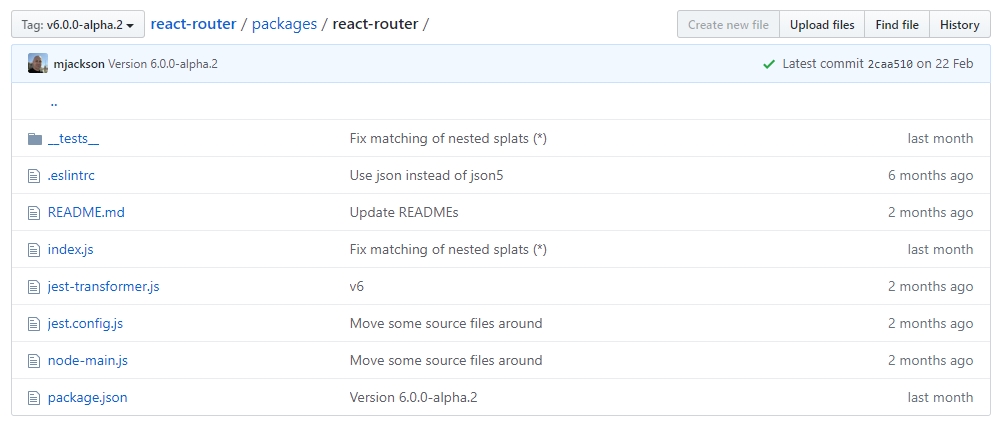The image size is (1002, 424).
Task: Click the node-main.js file icon
Action: [34, 361]
